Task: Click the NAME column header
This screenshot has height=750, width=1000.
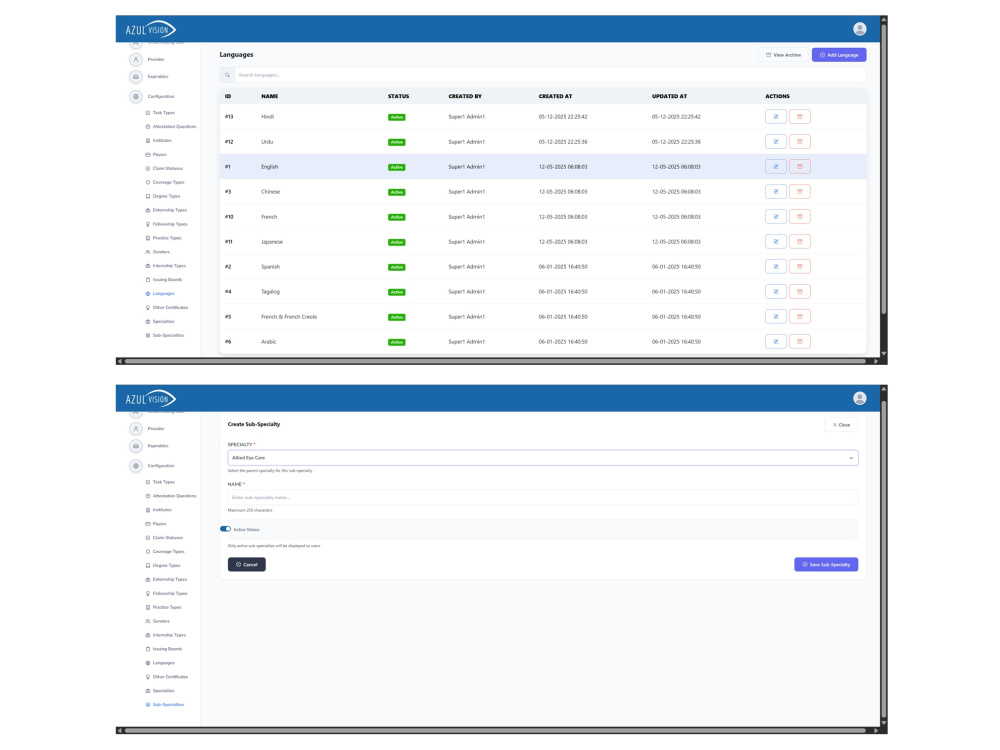Action: coord(269,96)
